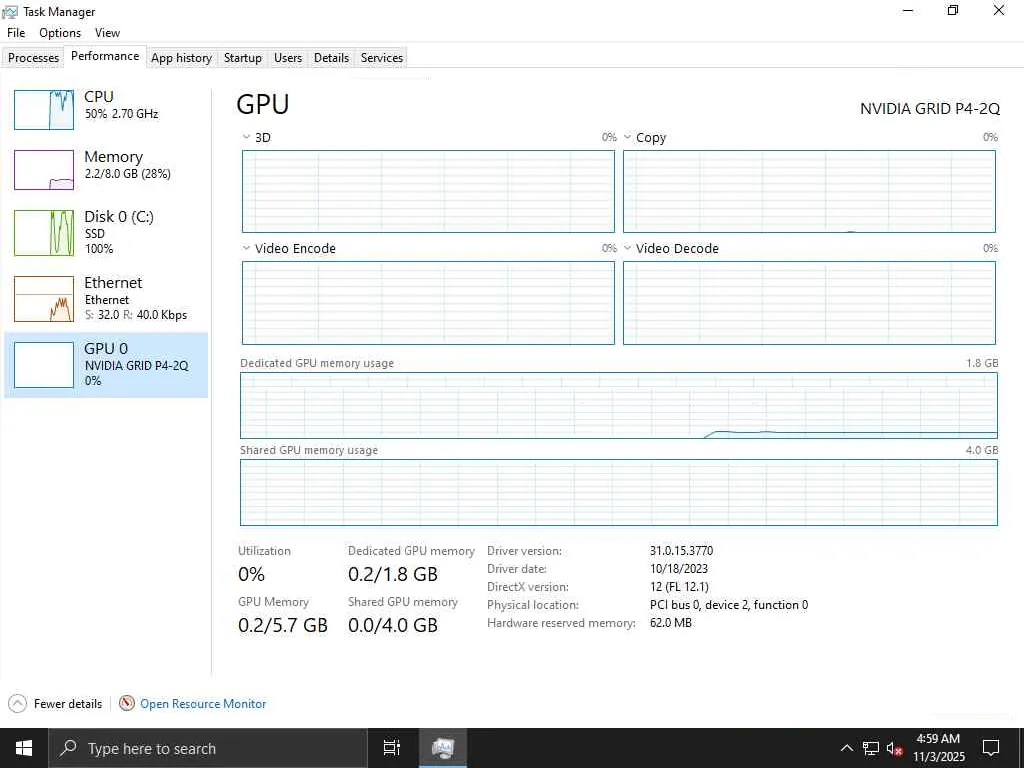
Task: Switch to the Processes tab
Action: click(33, 57)
